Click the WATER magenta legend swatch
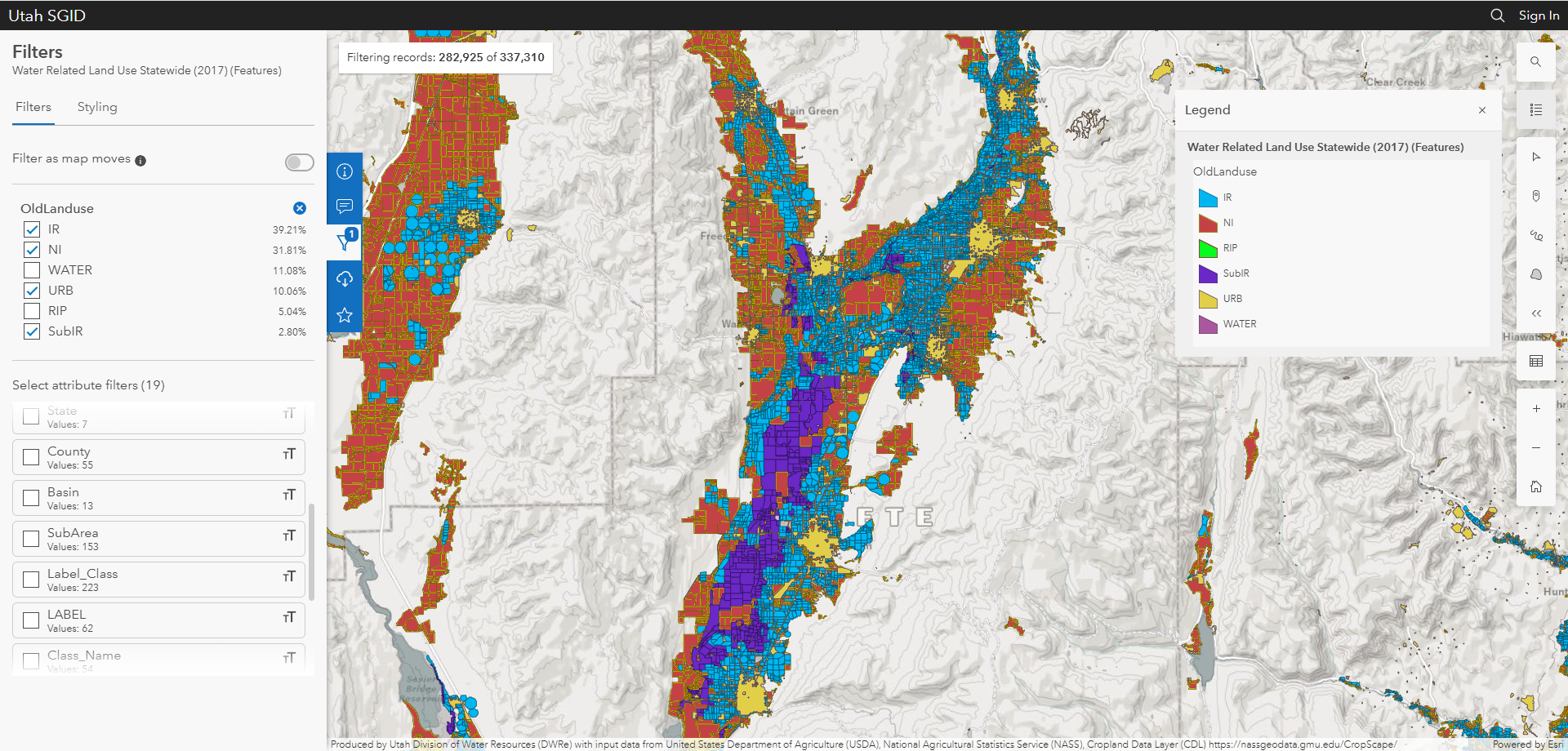This screenshot has height=751, width=1568. click(x=1208, y=324)
